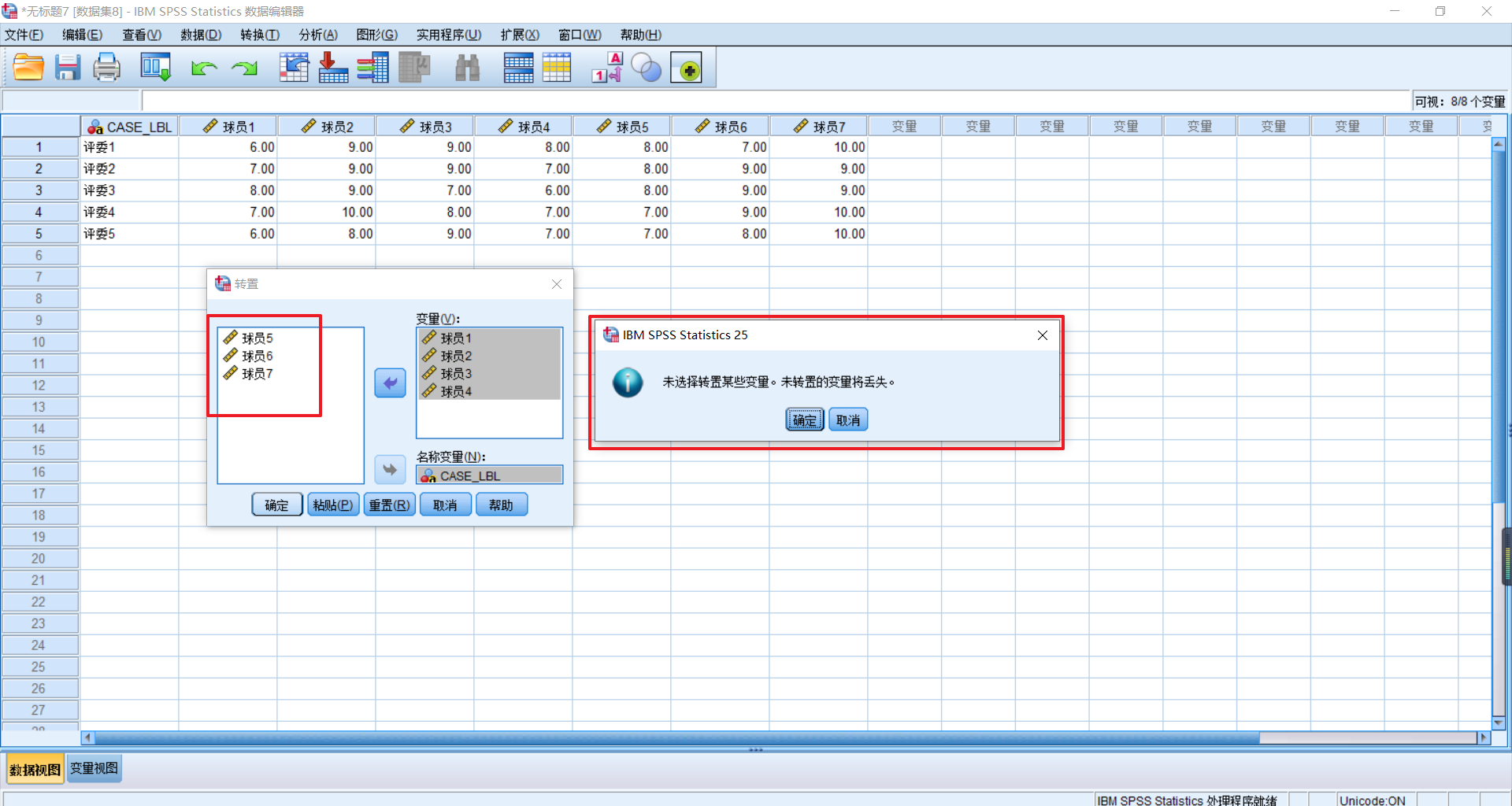
Task: Click 帮助 button in Transpose dialog
Action: click(501, 505)
